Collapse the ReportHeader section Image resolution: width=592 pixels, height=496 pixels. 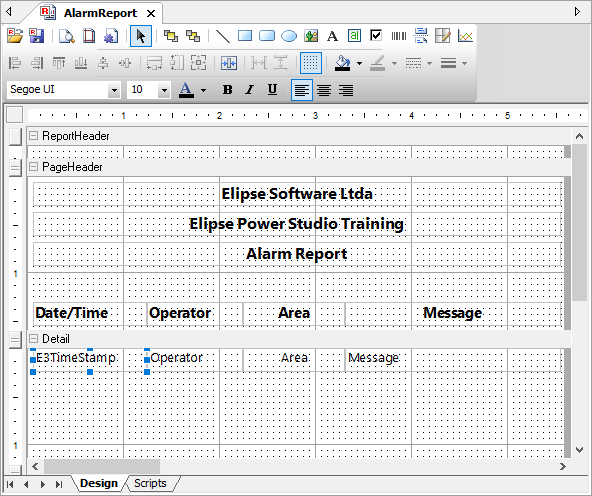coord(34,136)
